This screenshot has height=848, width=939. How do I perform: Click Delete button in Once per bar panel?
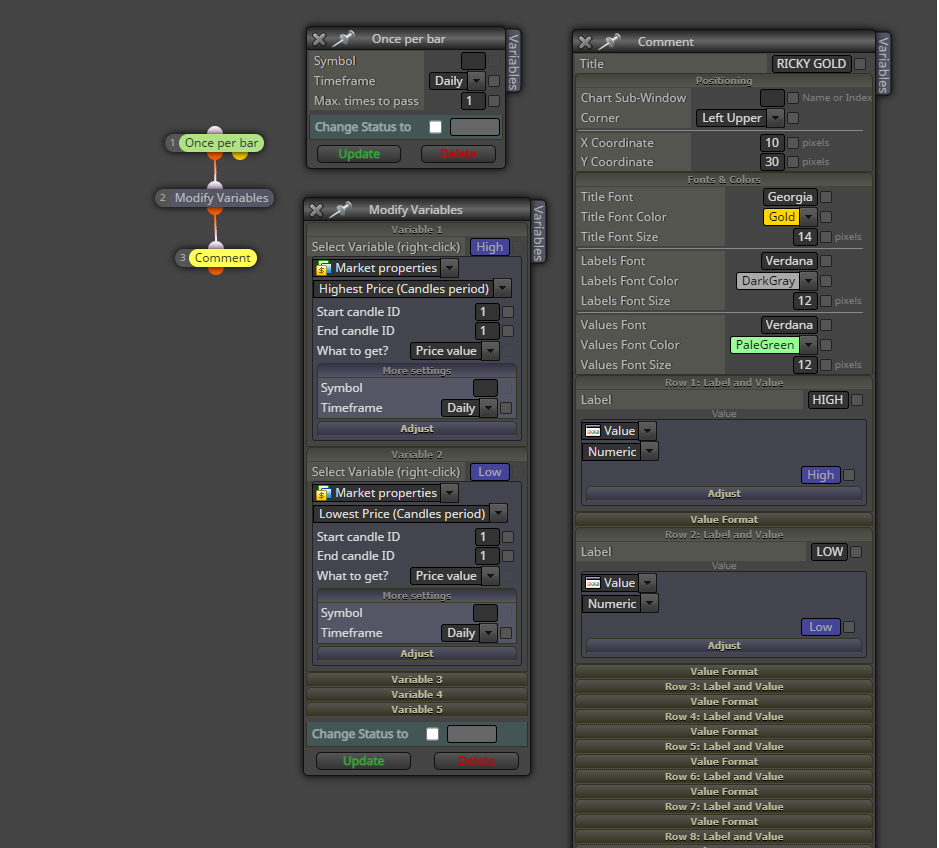coord(458,154)
